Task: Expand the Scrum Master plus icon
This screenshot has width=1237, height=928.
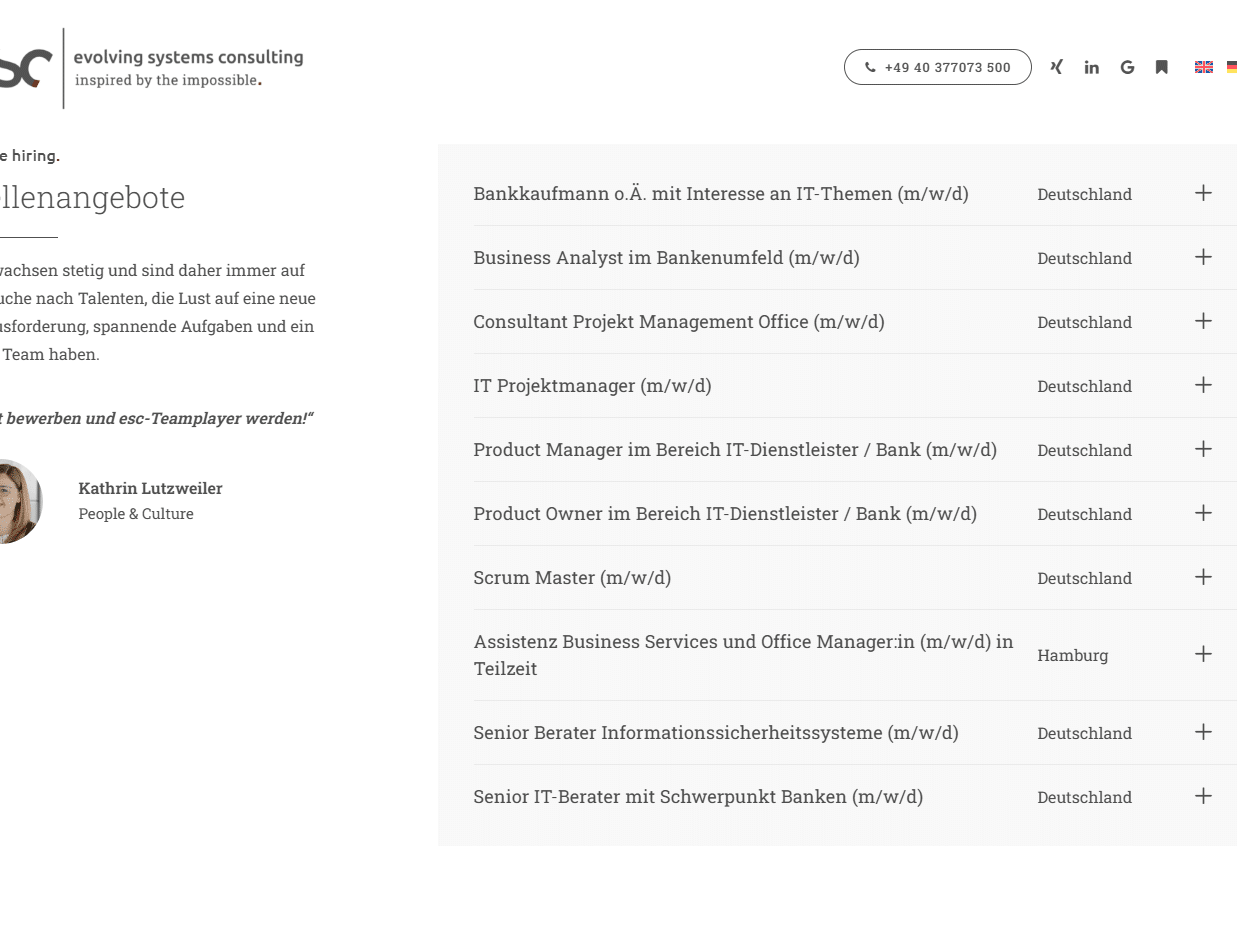Action: tap(1203, 577)
